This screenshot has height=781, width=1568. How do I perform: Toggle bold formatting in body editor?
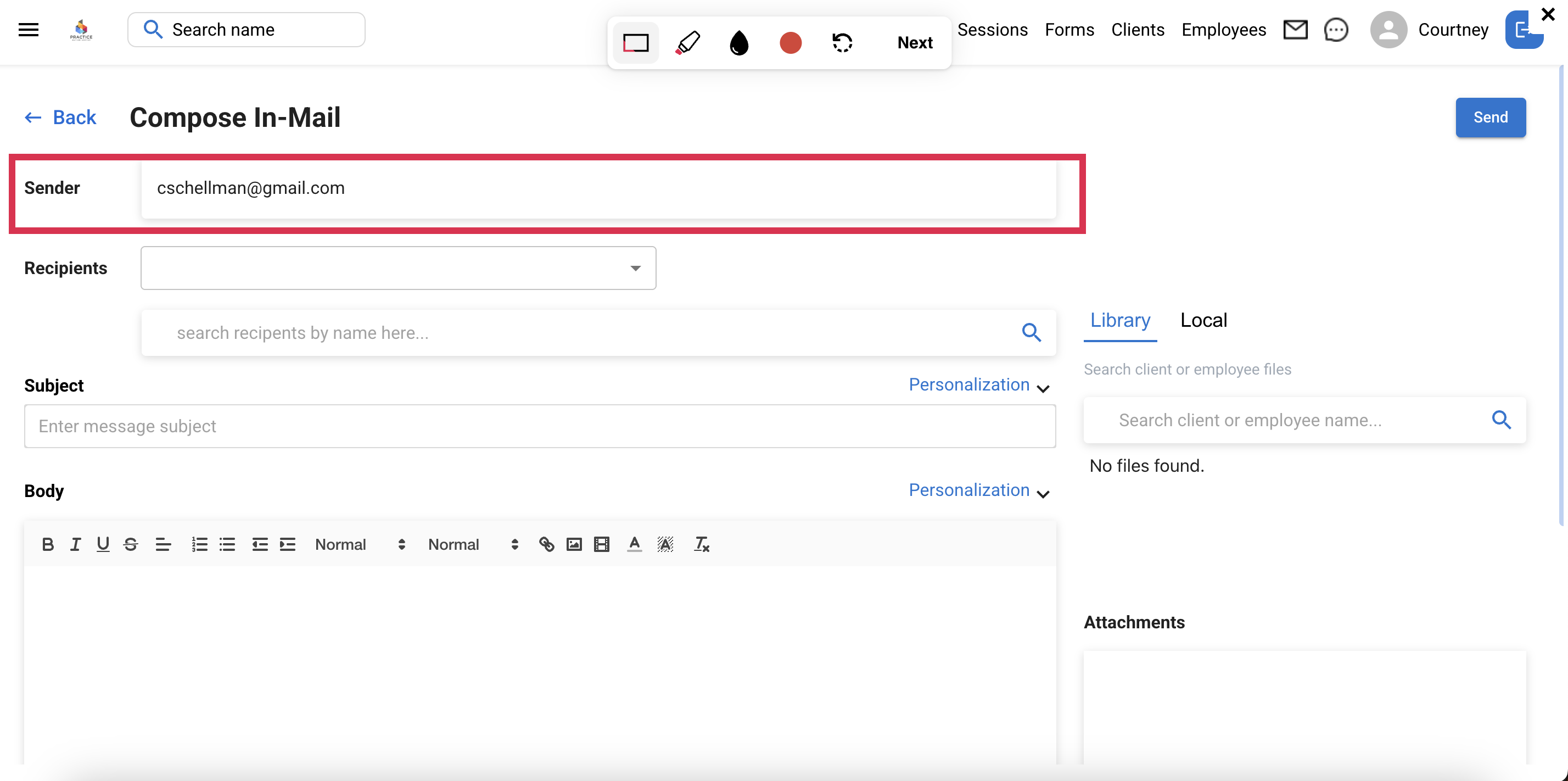point(47,544)
